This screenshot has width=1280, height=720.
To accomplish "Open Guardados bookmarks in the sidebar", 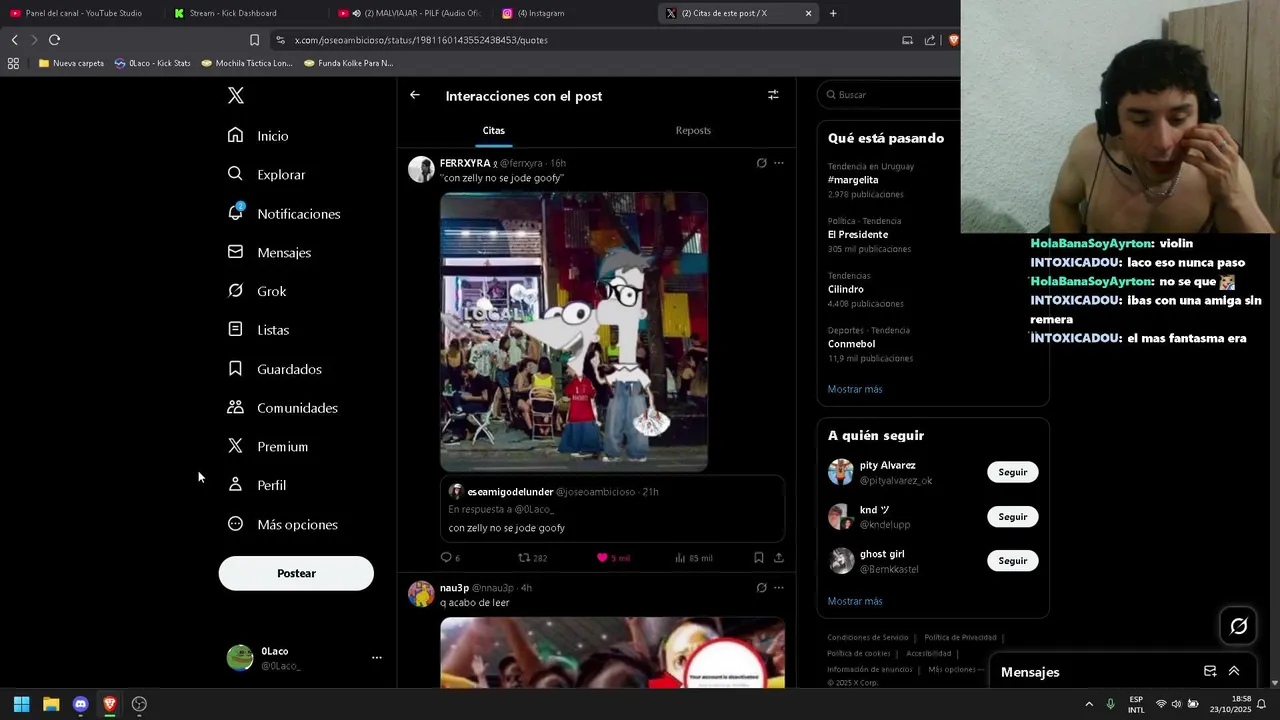I will coord(274,369).
